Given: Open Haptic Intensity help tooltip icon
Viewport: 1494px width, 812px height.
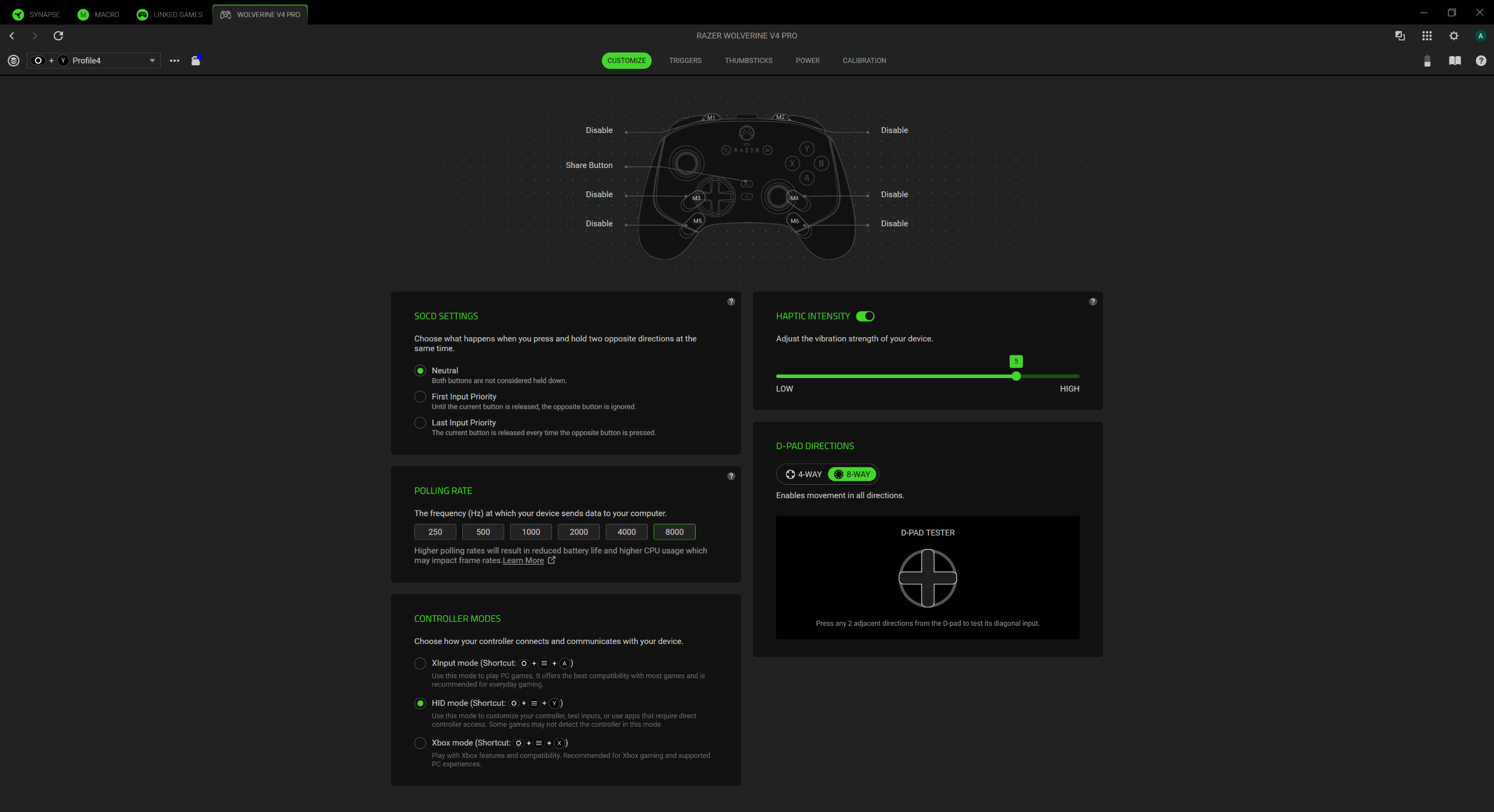Looking at the screenshot, I should pyautogui.click(x=1093, y=302).
